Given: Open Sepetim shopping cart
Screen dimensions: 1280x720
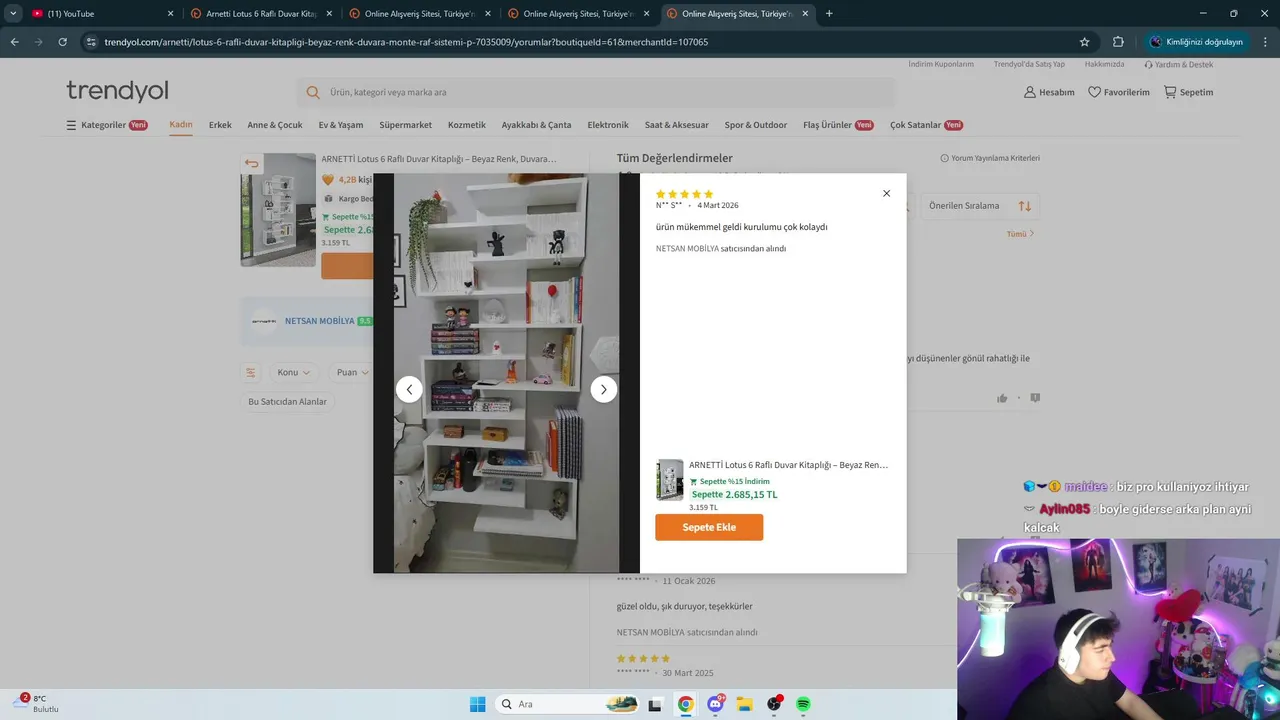Looking at the screenshot, I should tap(1188, 92).
